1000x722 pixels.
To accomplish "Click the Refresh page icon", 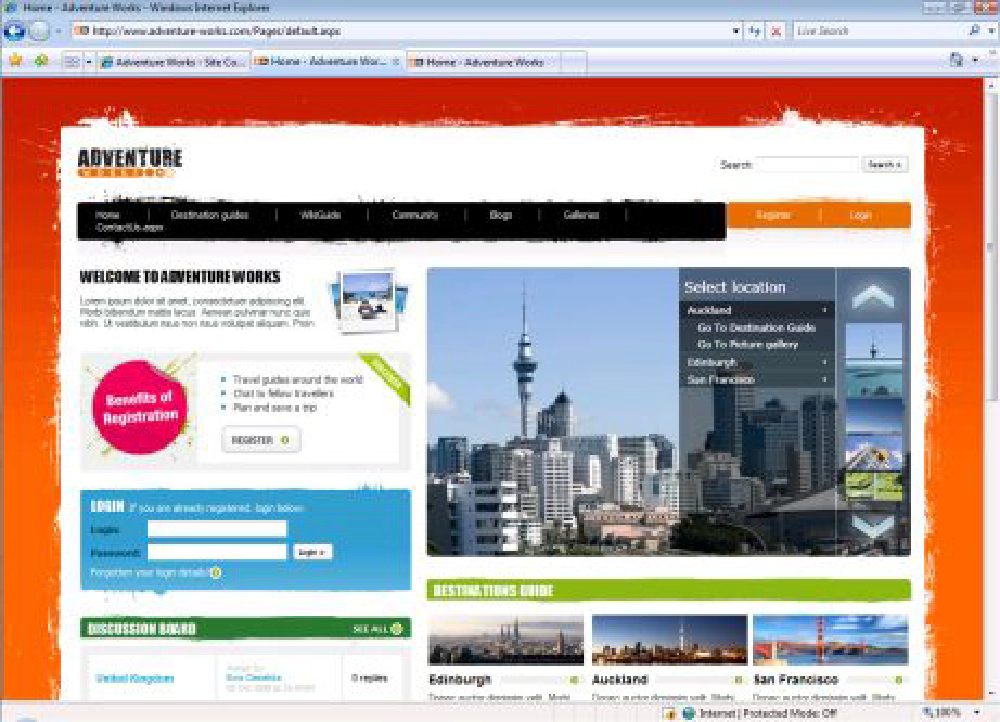I will click(756, 31).
